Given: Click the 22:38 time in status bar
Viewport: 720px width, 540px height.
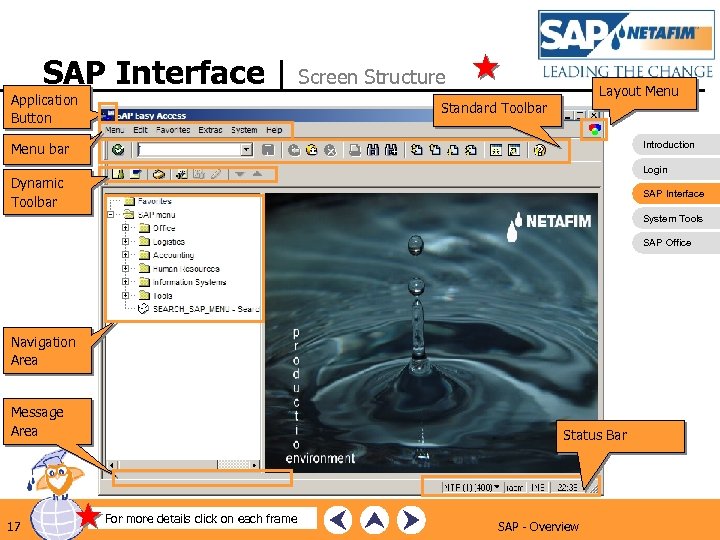Looking at the screenshot, I should point(567,487).
